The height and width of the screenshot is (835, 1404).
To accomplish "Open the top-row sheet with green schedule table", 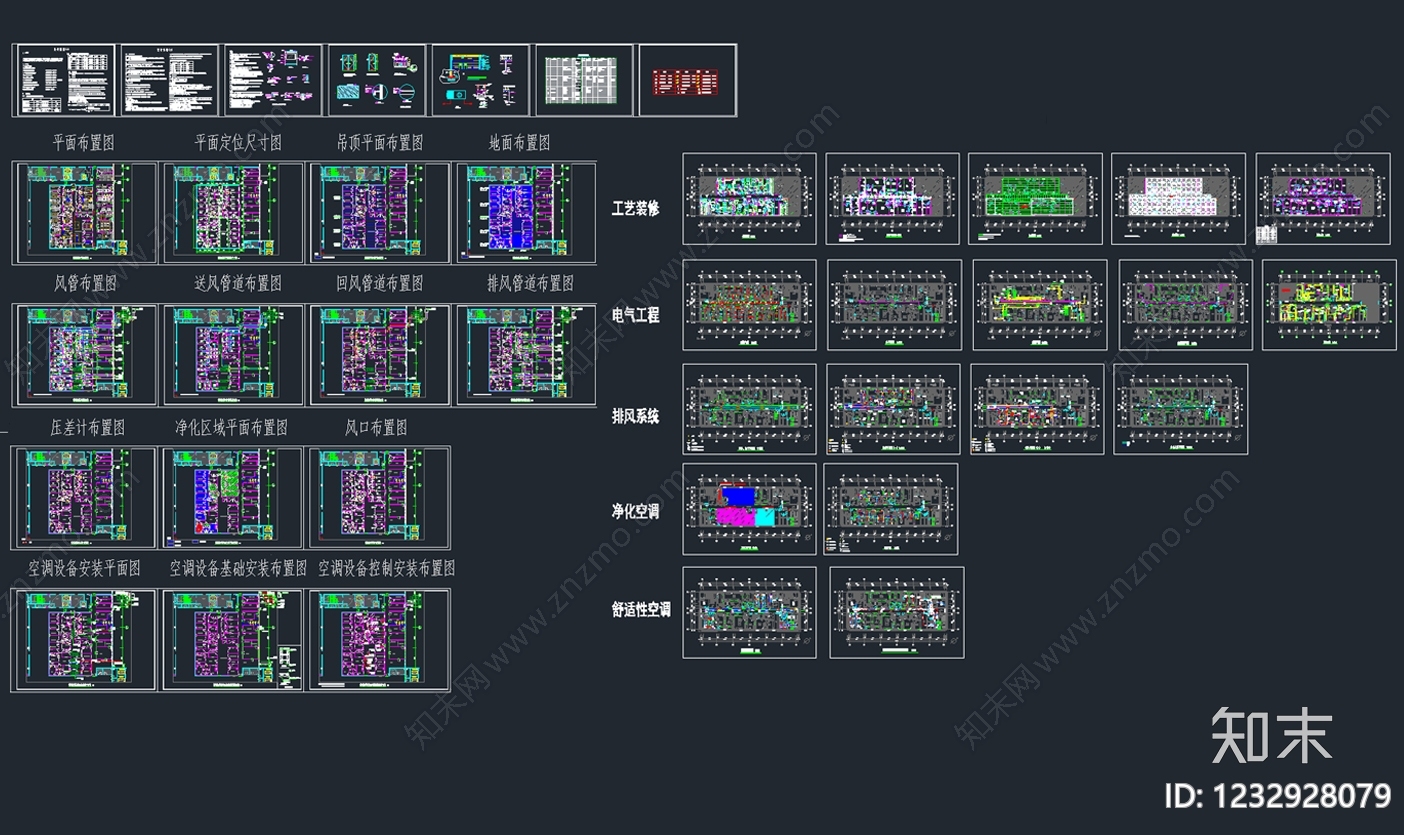I will [584, 80].
